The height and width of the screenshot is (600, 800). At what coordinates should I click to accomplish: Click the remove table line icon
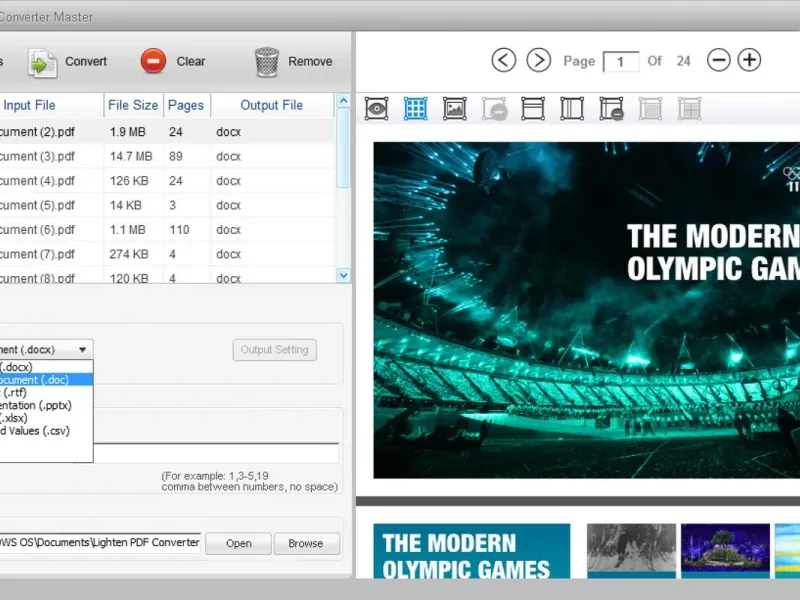coord(611,109)
